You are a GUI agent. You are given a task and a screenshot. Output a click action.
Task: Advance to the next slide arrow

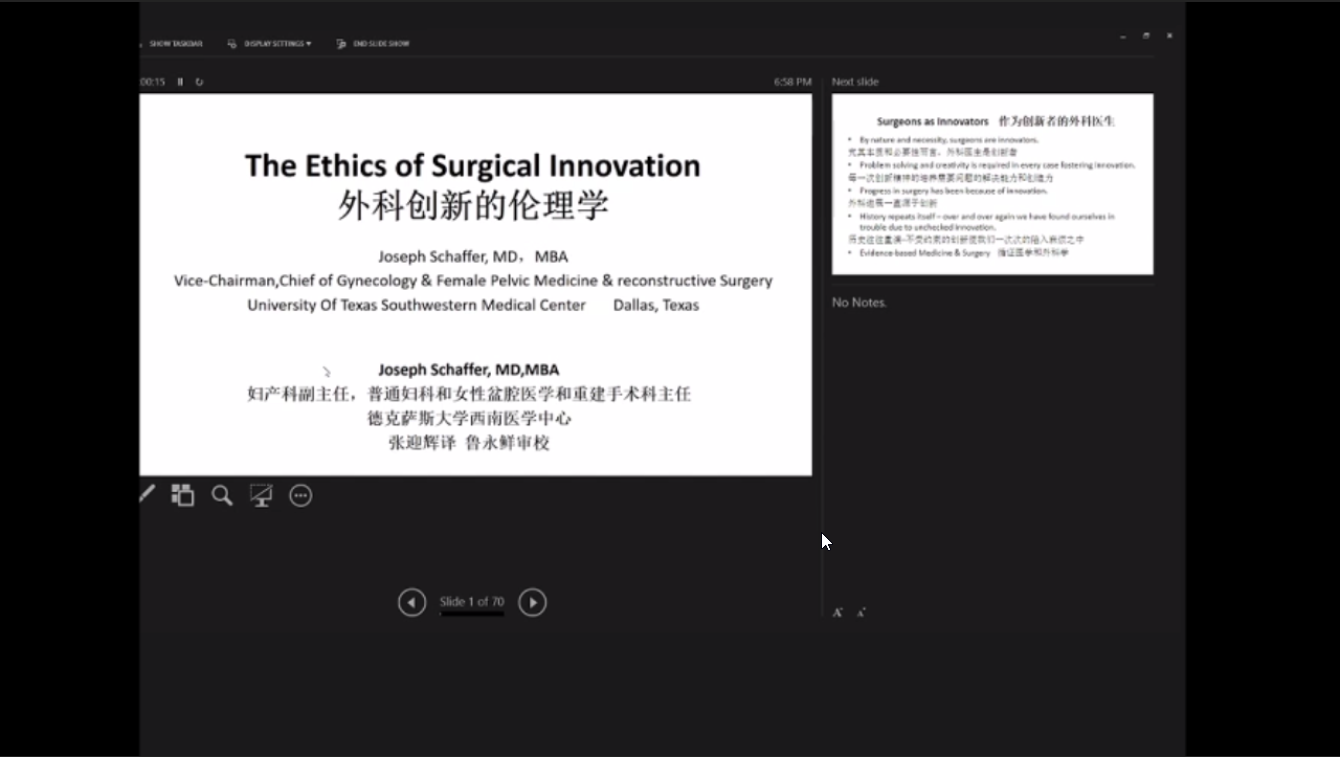[x=532, y=602]
